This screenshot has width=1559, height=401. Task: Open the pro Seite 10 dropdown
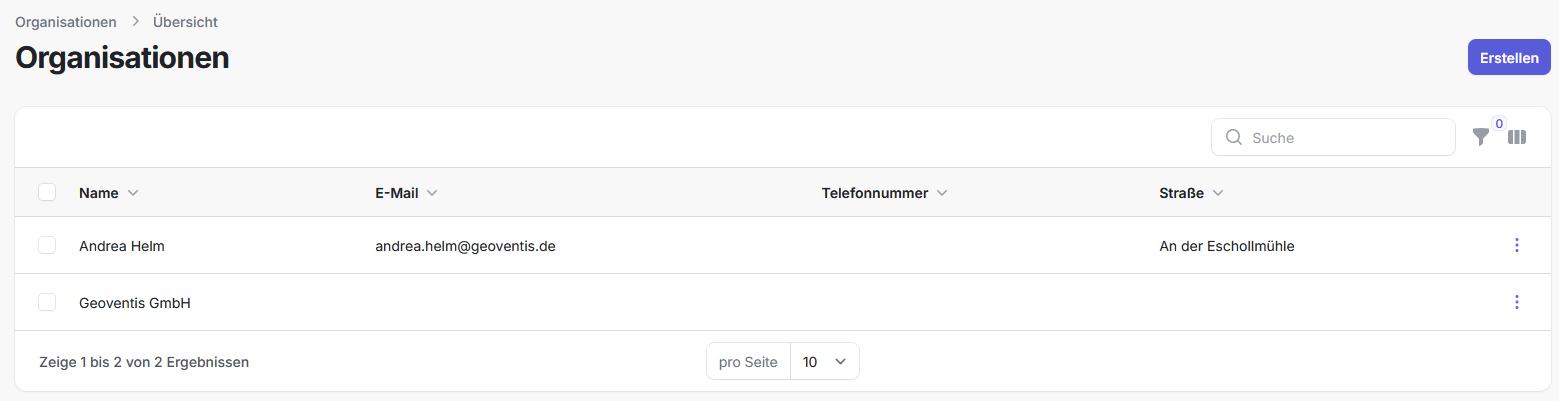tap(824, 362)
